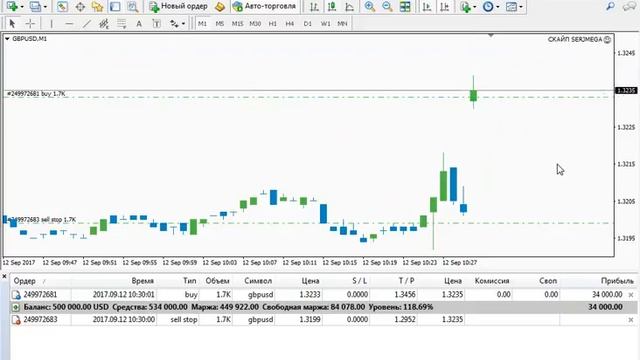Draw a vertical line tool
Screen dimensions: 640x360
tap(51, 24)
